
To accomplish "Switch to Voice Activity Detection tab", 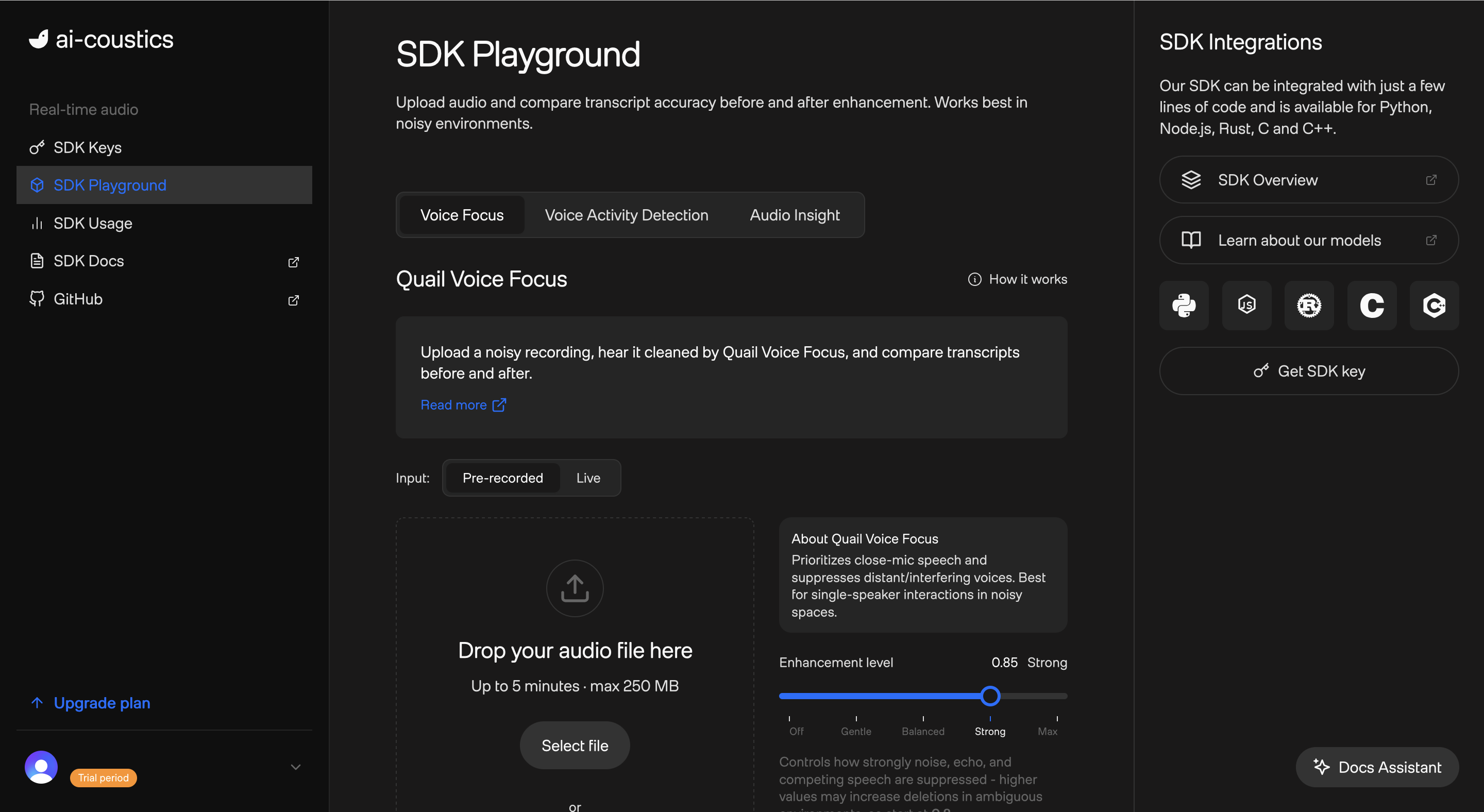I will pos(626,215).
